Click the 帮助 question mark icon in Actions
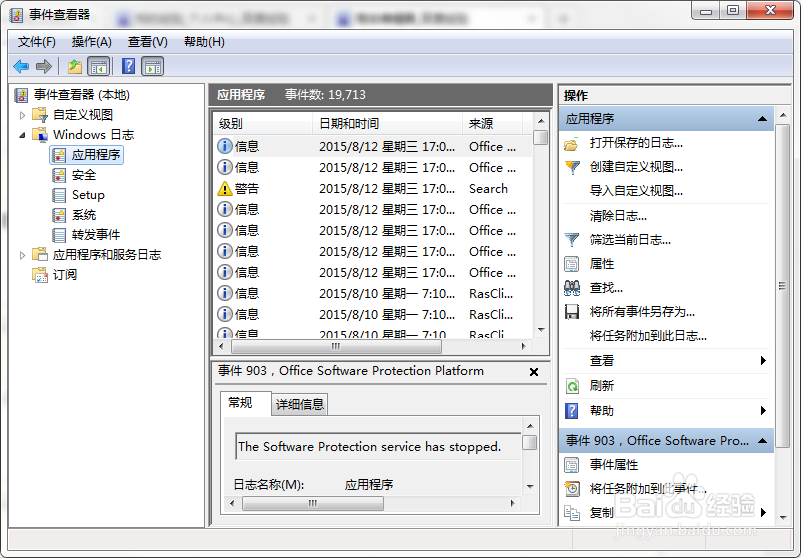This screenshot has height=558, width=801. [572, 410]
